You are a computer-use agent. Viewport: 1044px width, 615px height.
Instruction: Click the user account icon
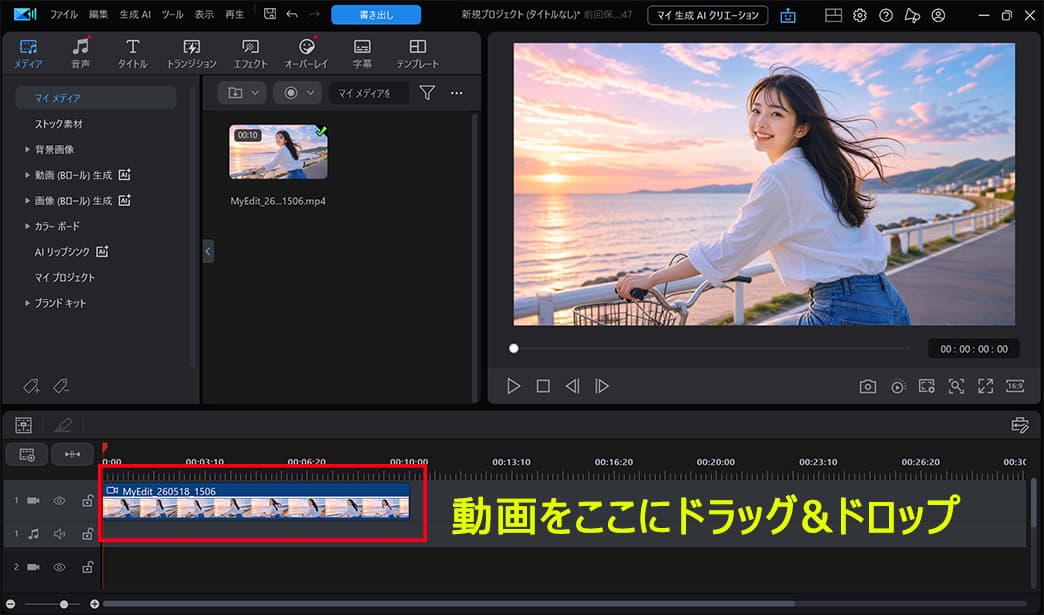pyautogui.click(x=938, y=15)
